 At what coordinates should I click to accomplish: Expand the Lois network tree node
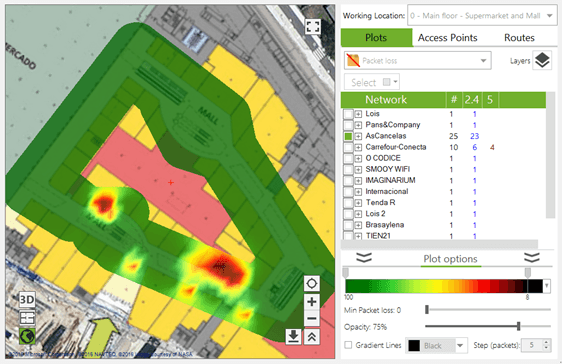(x=358, y=114)
